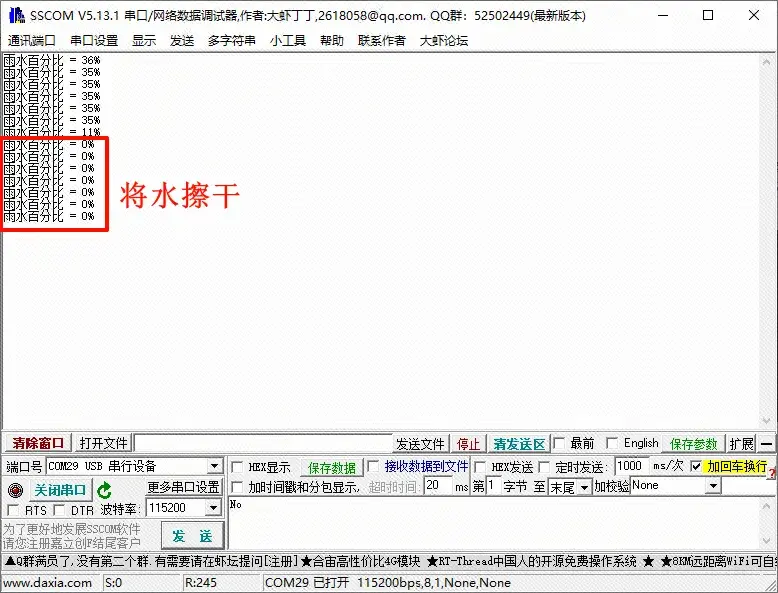This screenshot has width=778, height=593.
Task: Click the red serial status indicator icon
Action: 16,490
